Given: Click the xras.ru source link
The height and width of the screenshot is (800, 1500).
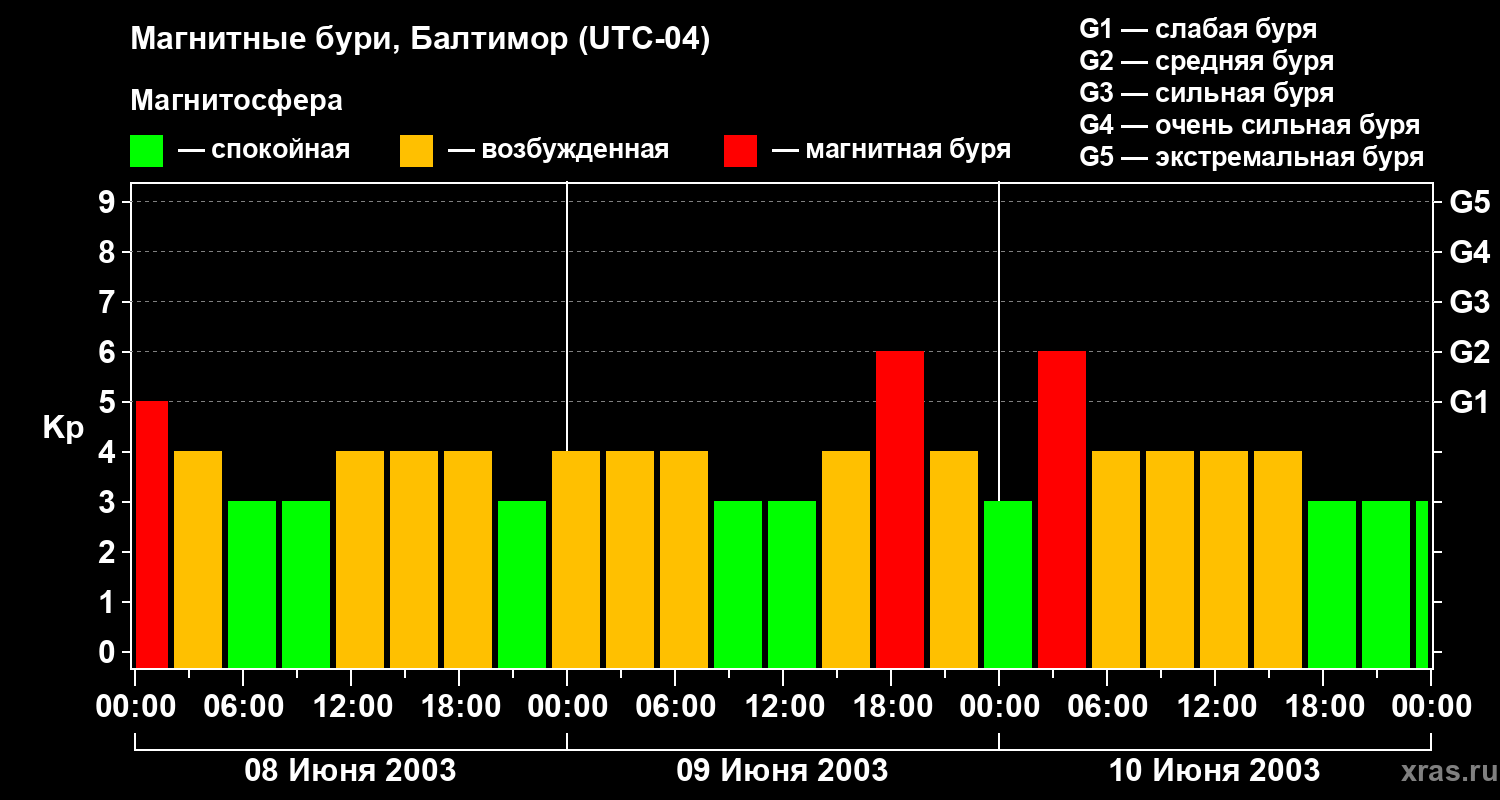Looking at the screenshot, I should point(1444,771).
